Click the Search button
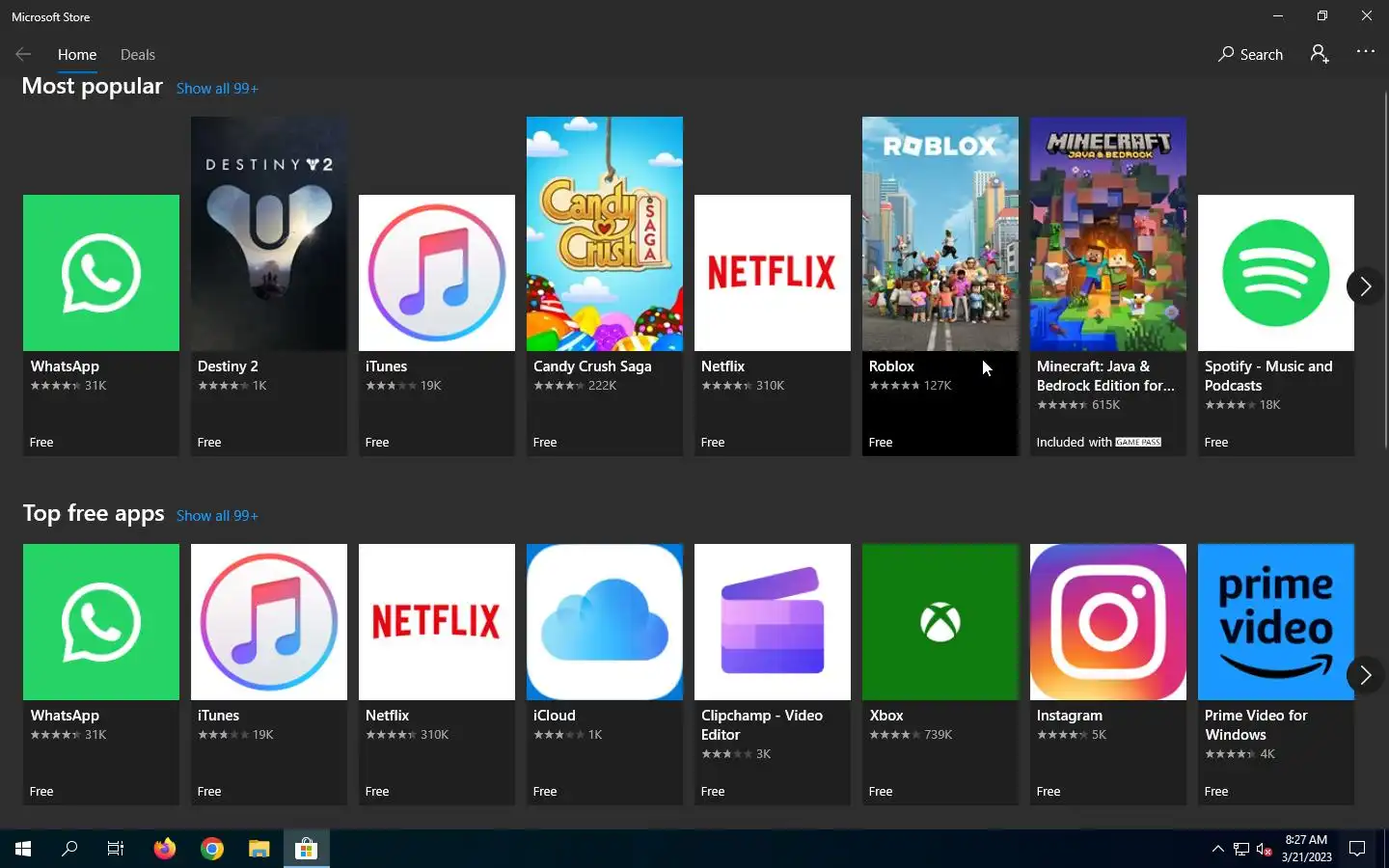The width and height of the screenshot is (1389, 868). [1250, 54]
